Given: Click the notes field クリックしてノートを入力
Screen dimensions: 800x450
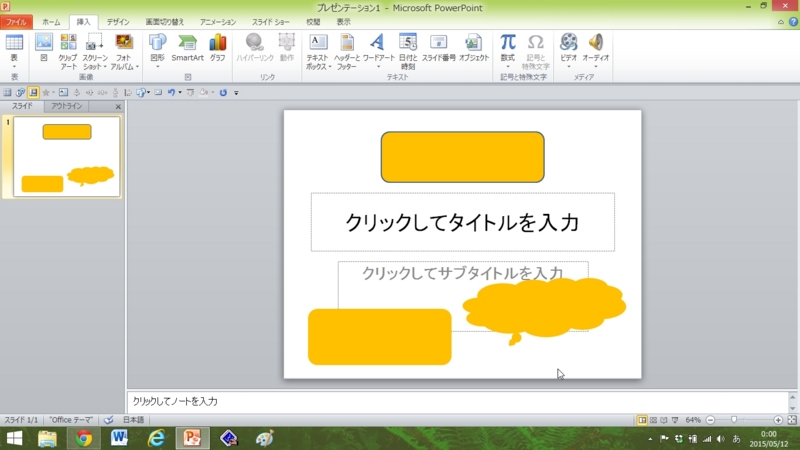Looking at the screenshot, I should 458,402.
